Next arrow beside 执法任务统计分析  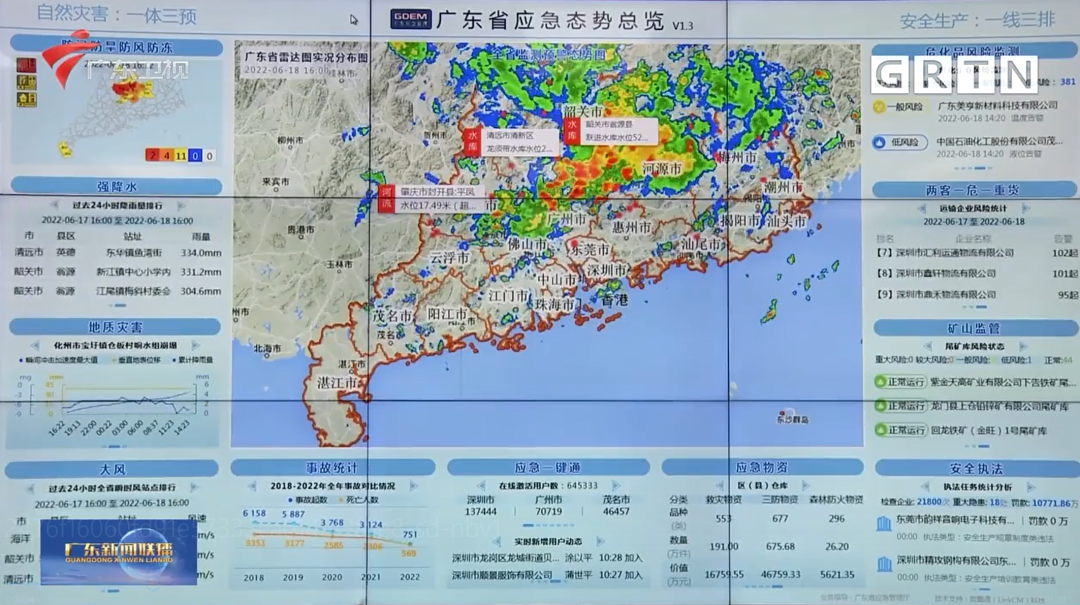(x=1031, y=486)
